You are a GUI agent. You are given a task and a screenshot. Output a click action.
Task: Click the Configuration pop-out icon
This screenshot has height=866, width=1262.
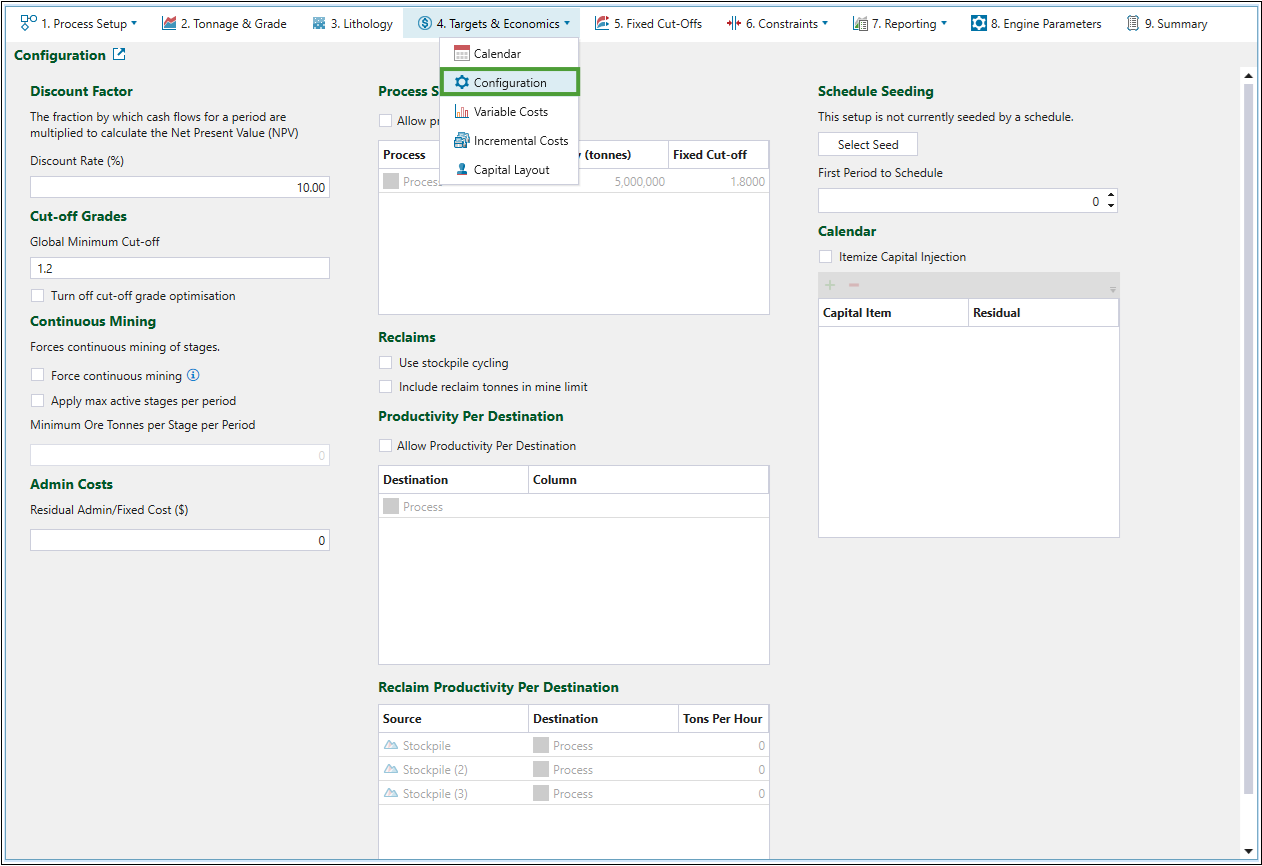[x=120, y=55]
